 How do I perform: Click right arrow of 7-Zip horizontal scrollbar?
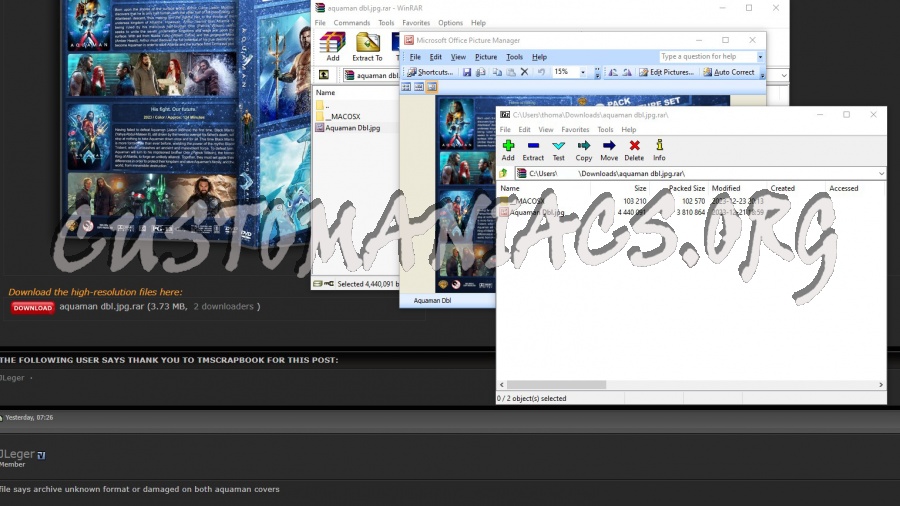click(881, 384)
